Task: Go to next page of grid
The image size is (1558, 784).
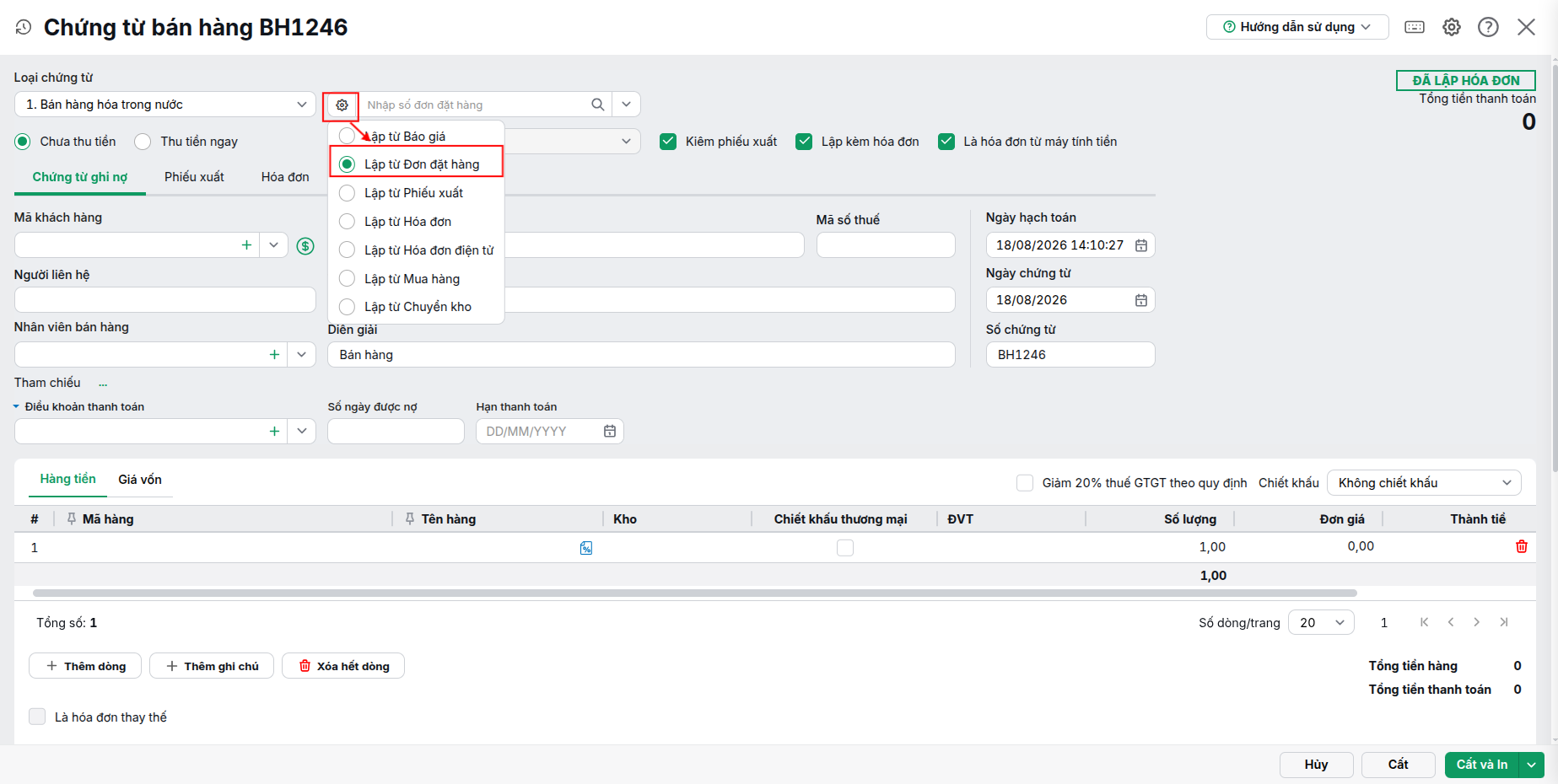Action: tap(1477, 622)
